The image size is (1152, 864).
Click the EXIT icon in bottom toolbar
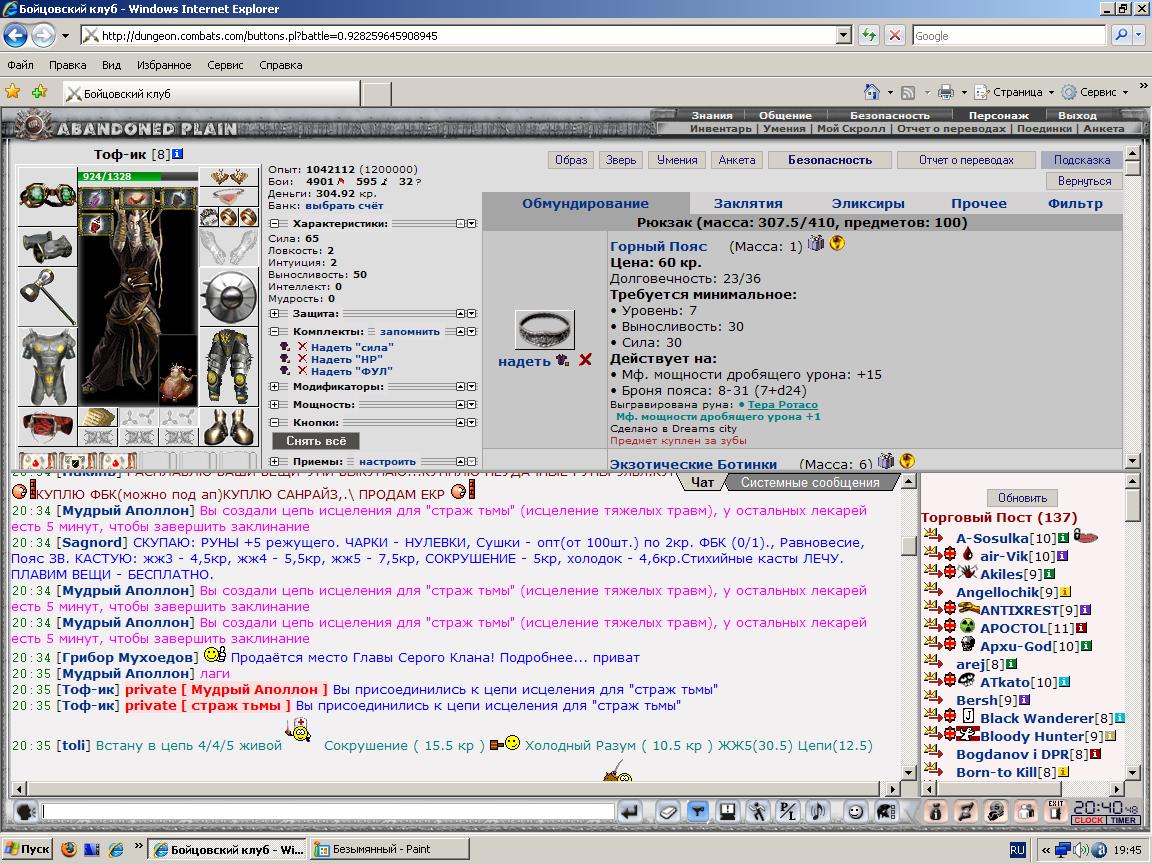click(x=1056, y=811)
